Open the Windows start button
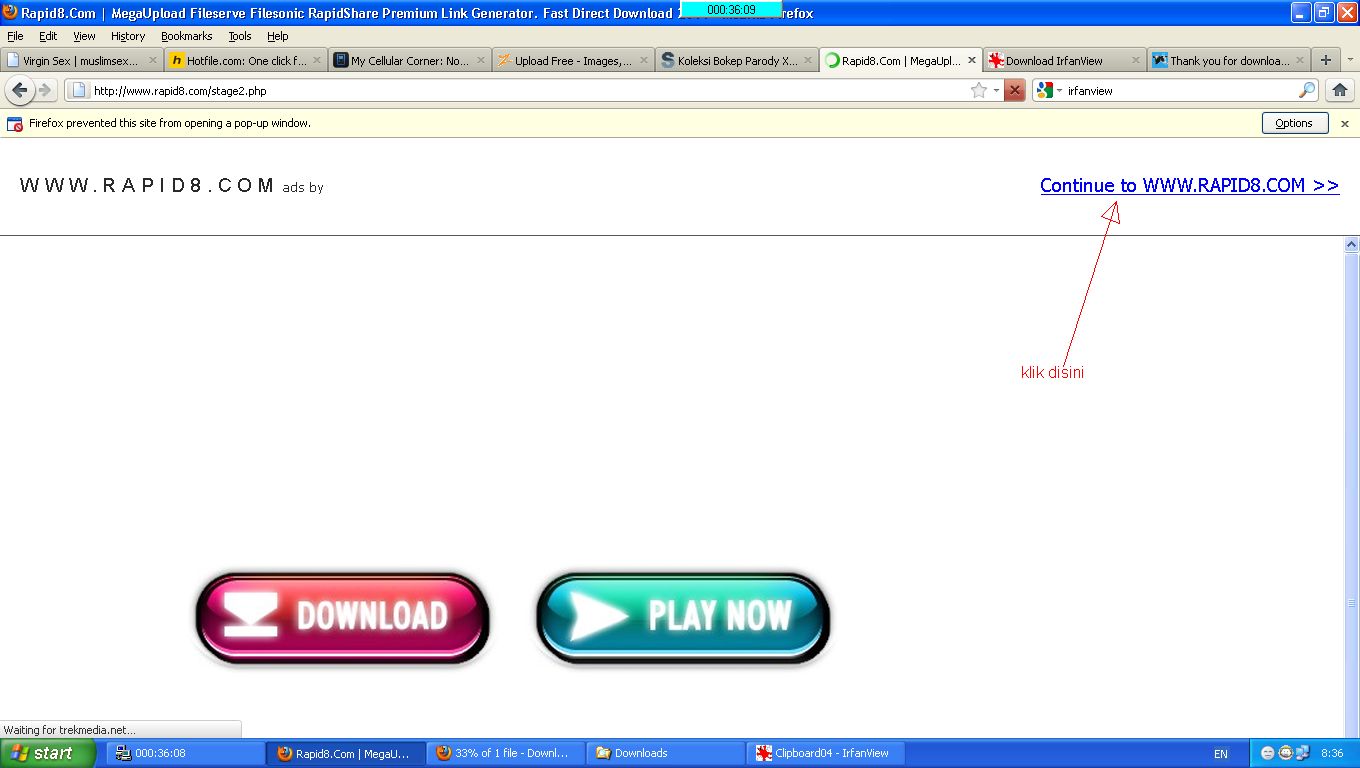This screenshot has height=768, width=1360. point(48,753)
